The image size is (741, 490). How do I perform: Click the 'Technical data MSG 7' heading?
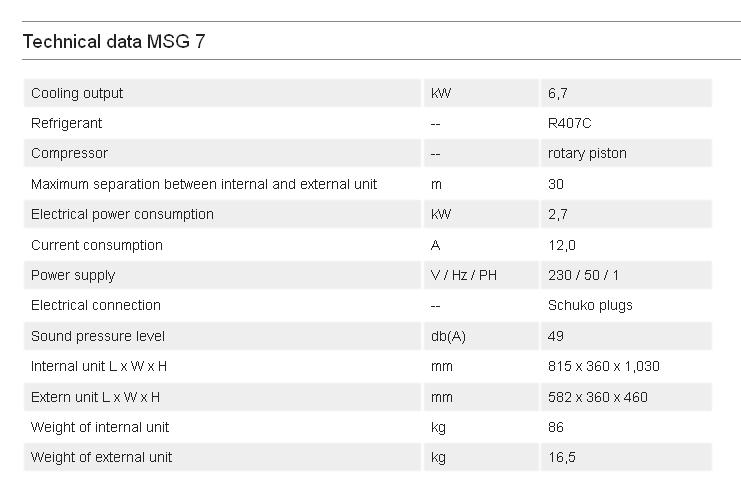point(114,42)
